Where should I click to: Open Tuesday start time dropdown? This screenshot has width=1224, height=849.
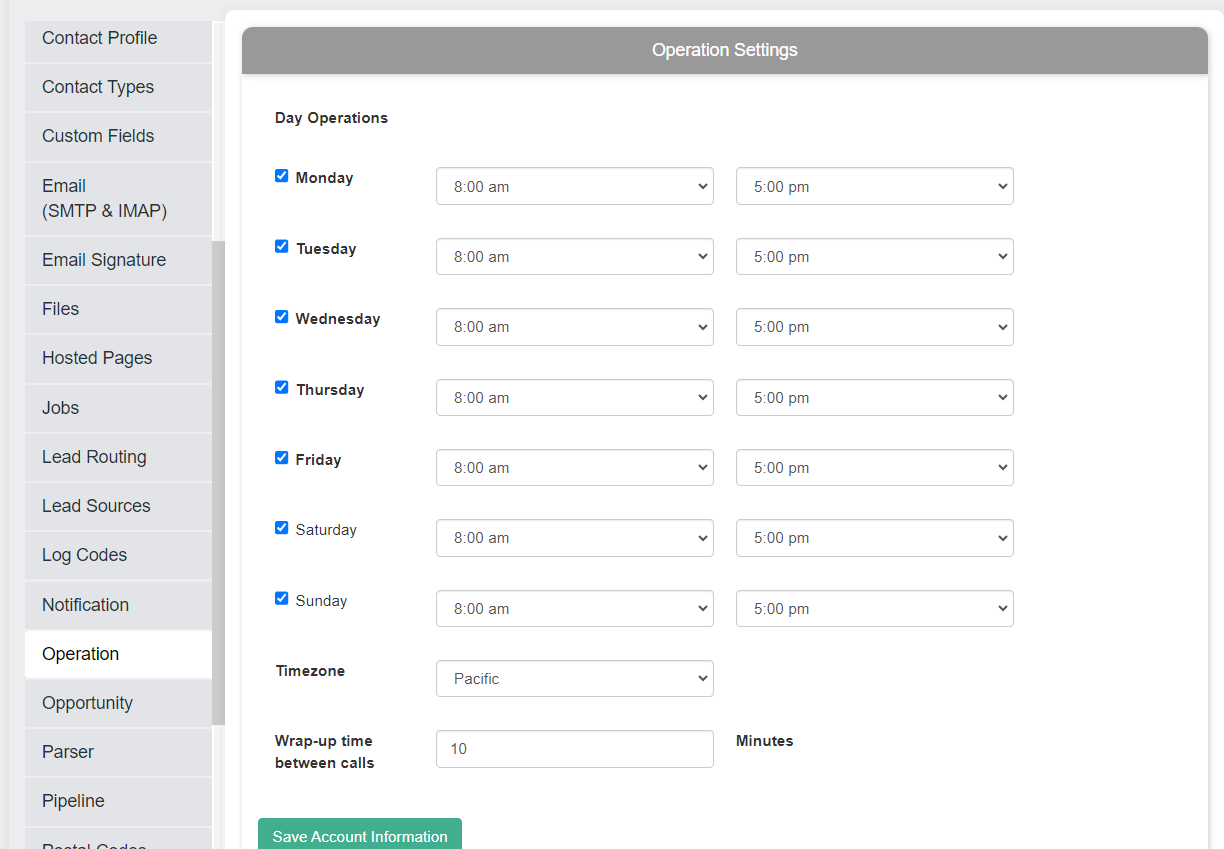point(575,257)
